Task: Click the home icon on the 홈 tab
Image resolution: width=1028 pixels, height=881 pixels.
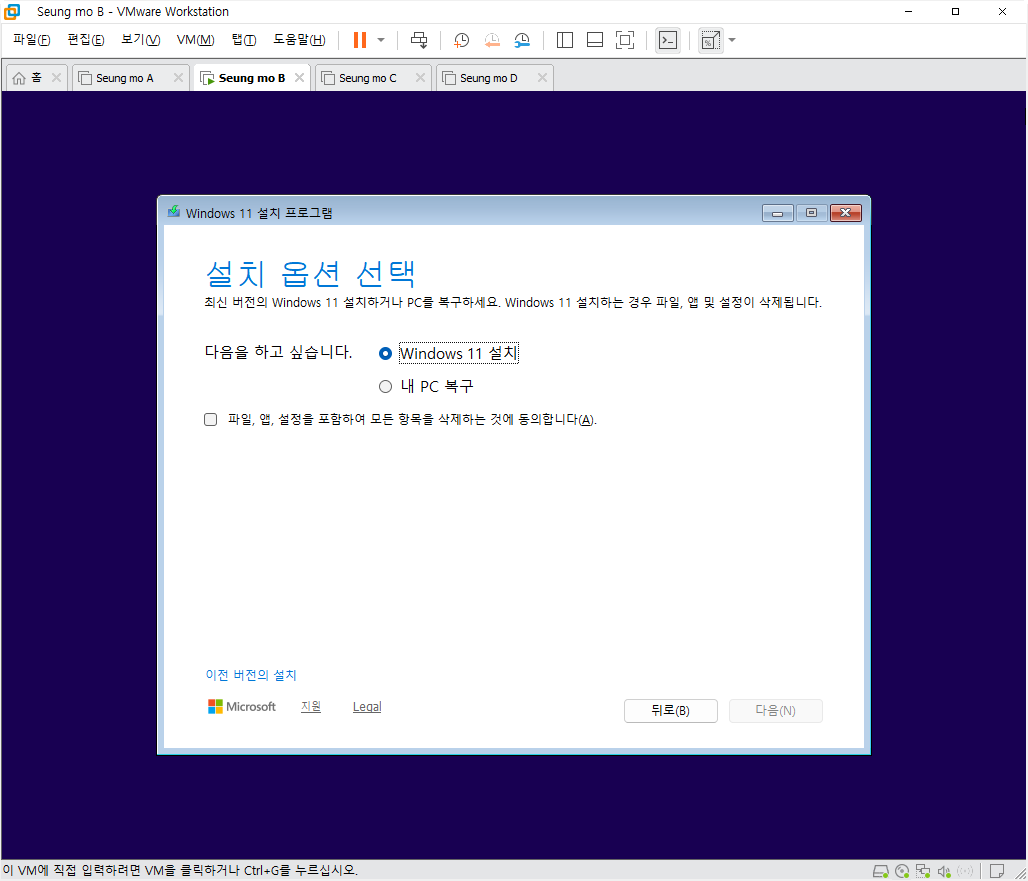Action: (x=19, y=78)
